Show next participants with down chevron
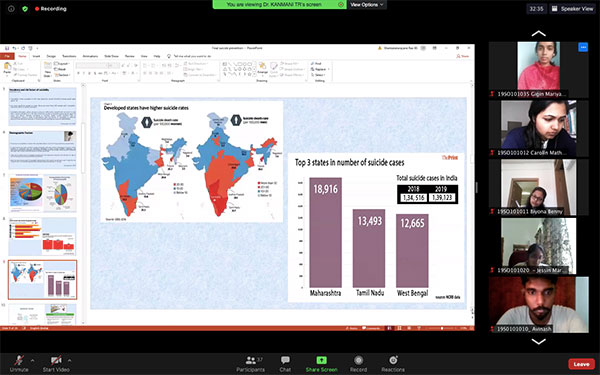 click(538, 342)
